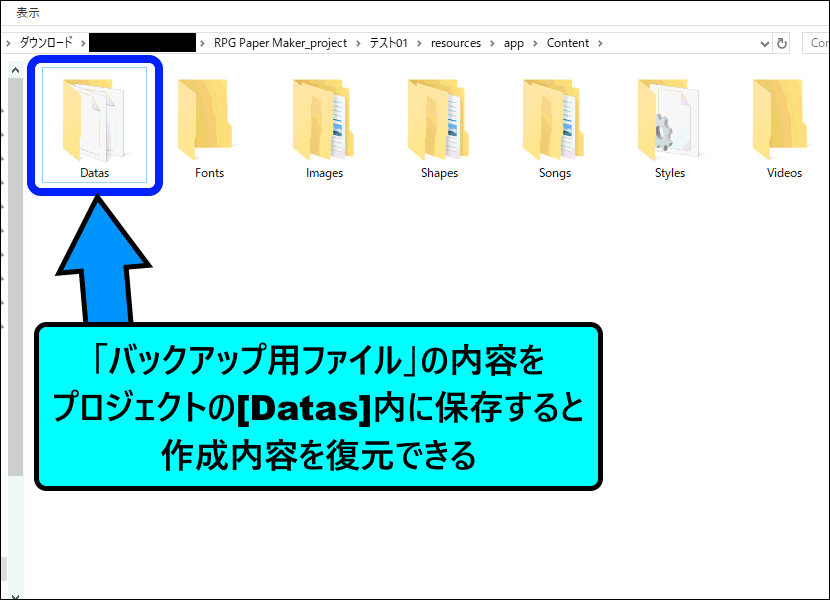
Task: Go to ダウンロード in the breadcrumb
Action: (x=46, y=43)
